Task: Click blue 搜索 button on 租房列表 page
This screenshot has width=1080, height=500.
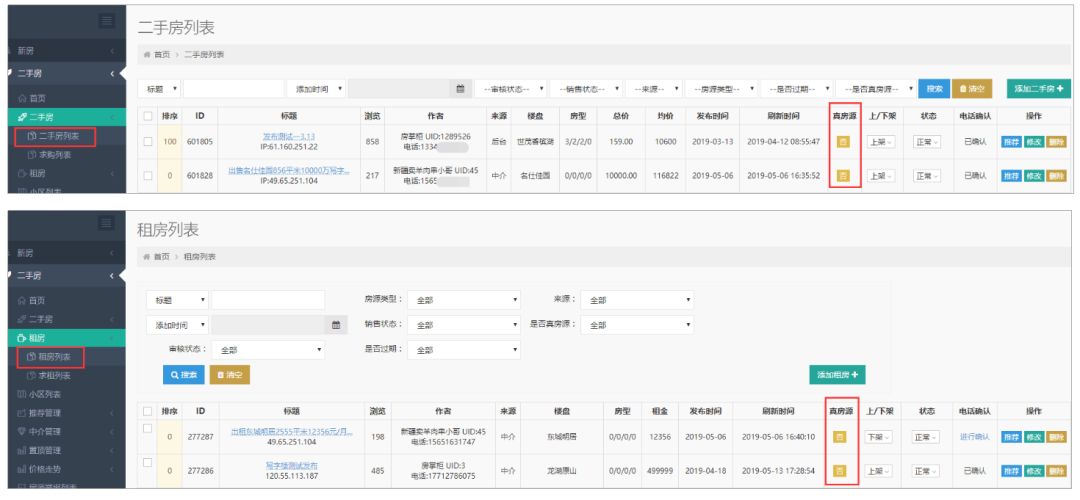Action: click(x=184, y=375)
